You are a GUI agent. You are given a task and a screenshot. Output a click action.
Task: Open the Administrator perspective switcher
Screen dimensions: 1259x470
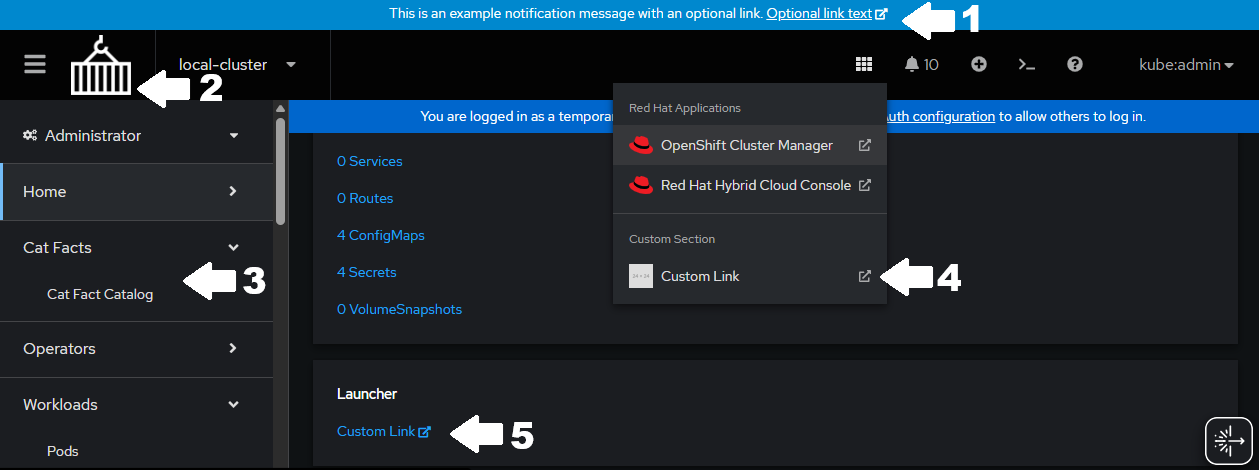pos(131,135)
